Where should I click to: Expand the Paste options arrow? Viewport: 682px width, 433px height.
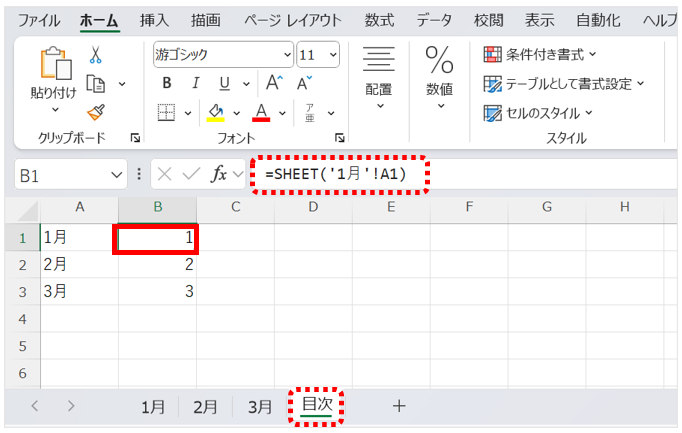(55, 110)
